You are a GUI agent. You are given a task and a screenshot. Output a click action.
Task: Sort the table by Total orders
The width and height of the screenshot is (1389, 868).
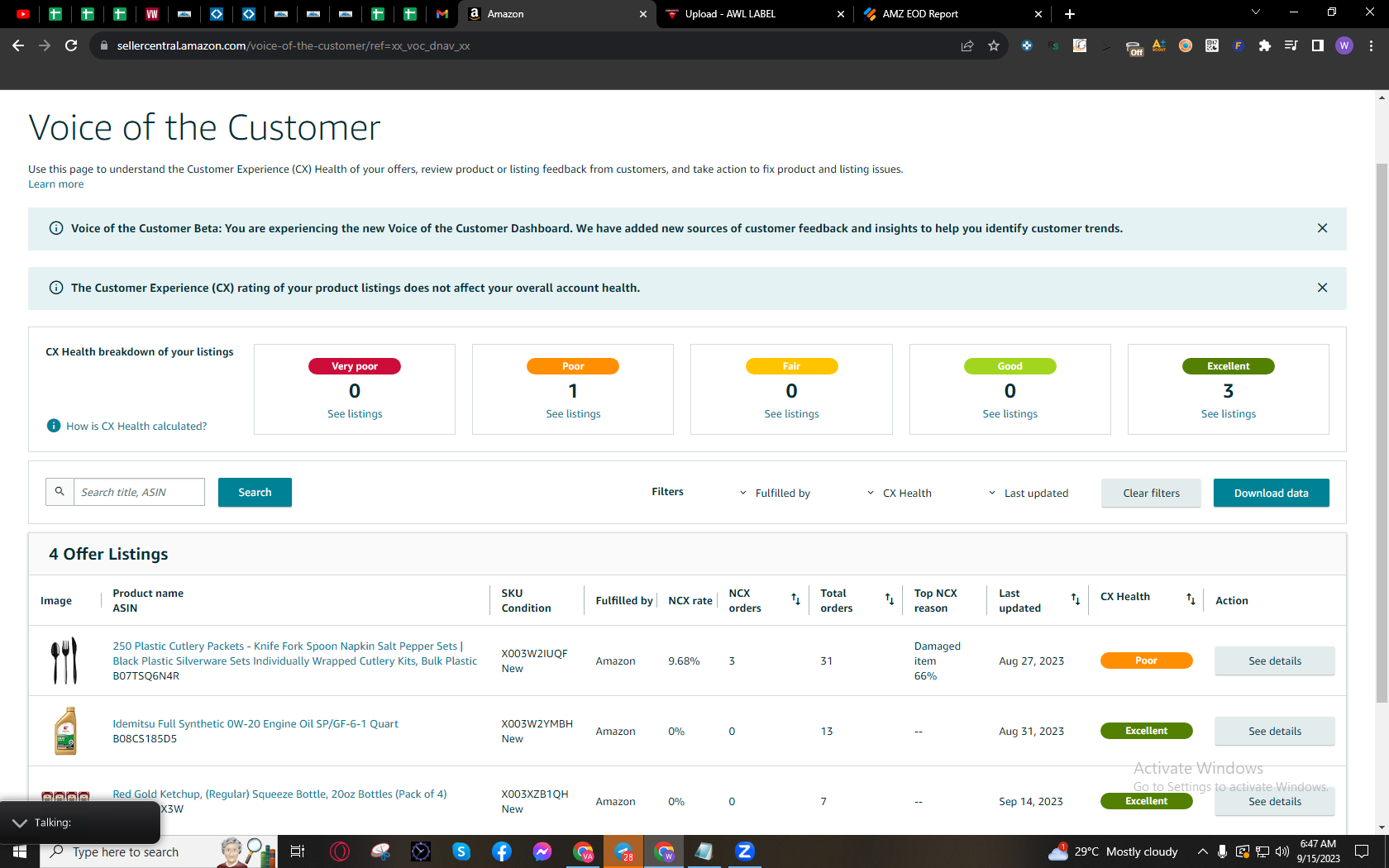point(890,599)
